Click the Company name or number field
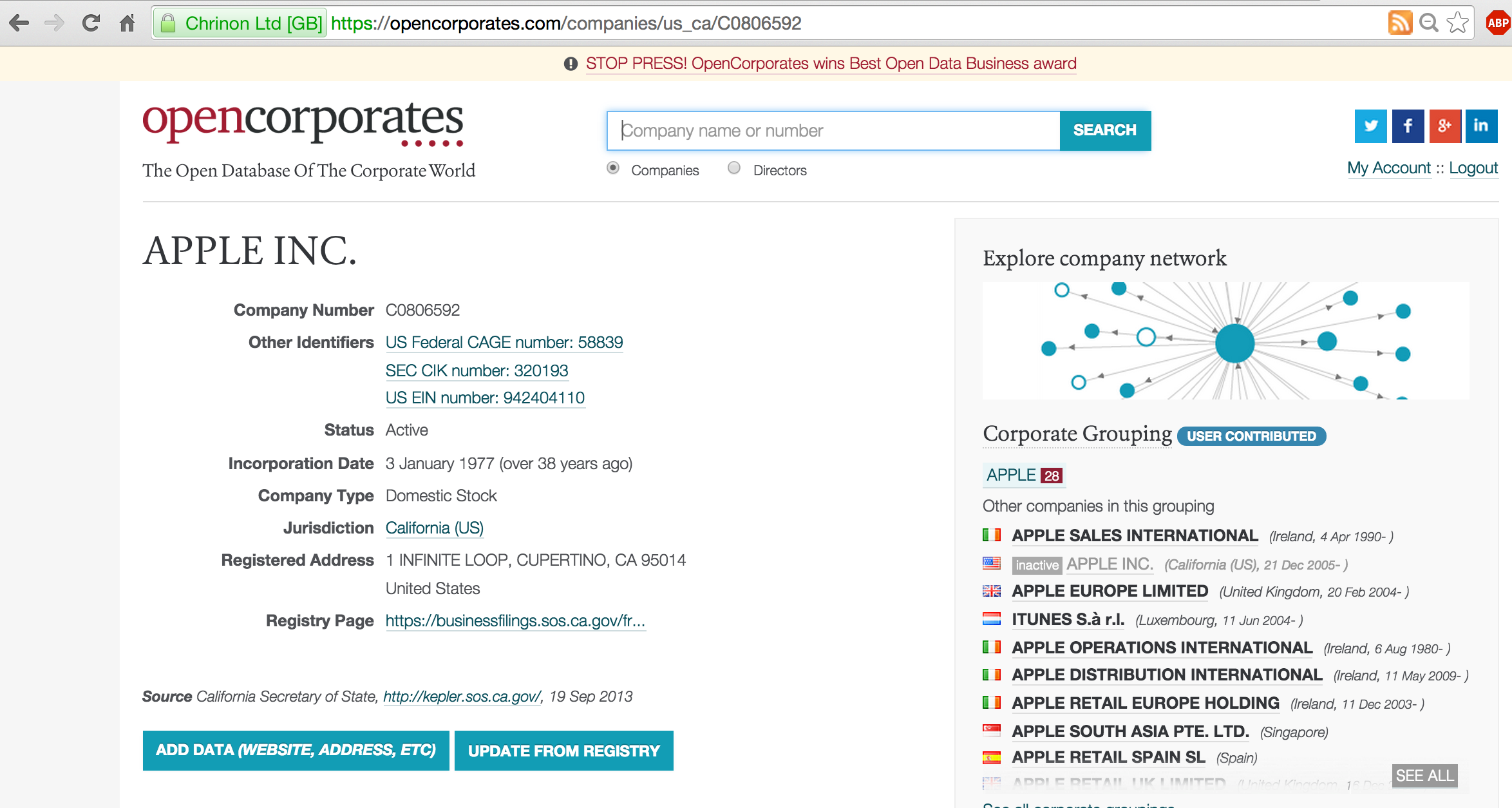This screenshot has height=808, width=1512. tap(833, 131)
